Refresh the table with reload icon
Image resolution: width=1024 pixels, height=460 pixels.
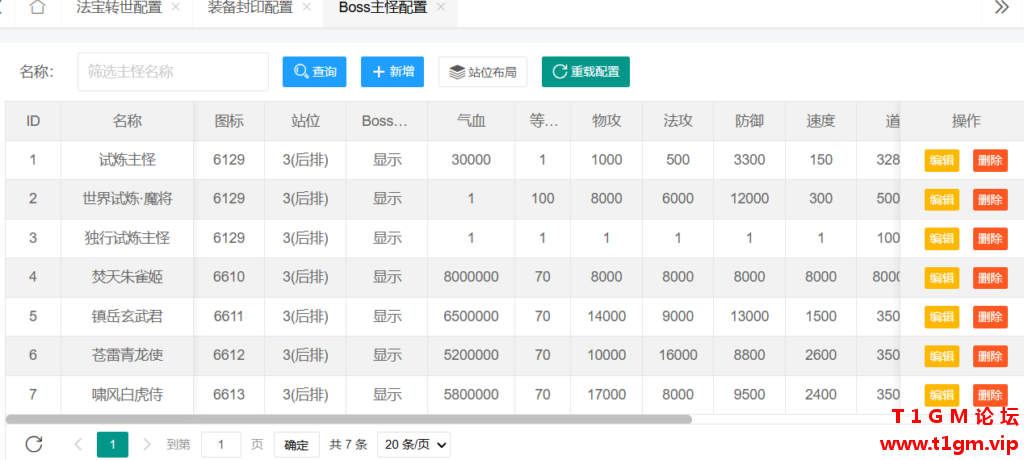tap(34, 445)
